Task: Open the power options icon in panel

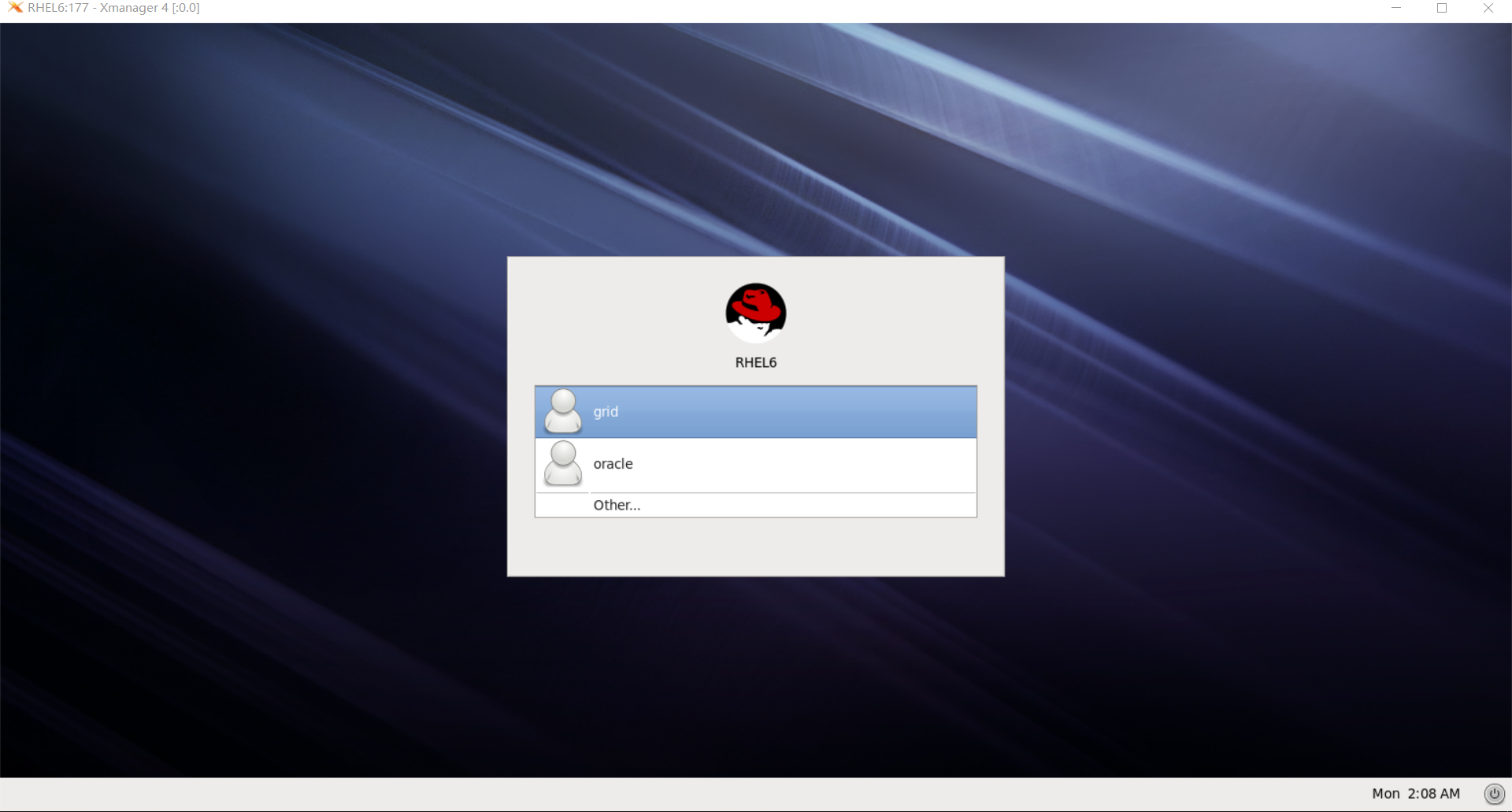Action: tap(1494, 794)
